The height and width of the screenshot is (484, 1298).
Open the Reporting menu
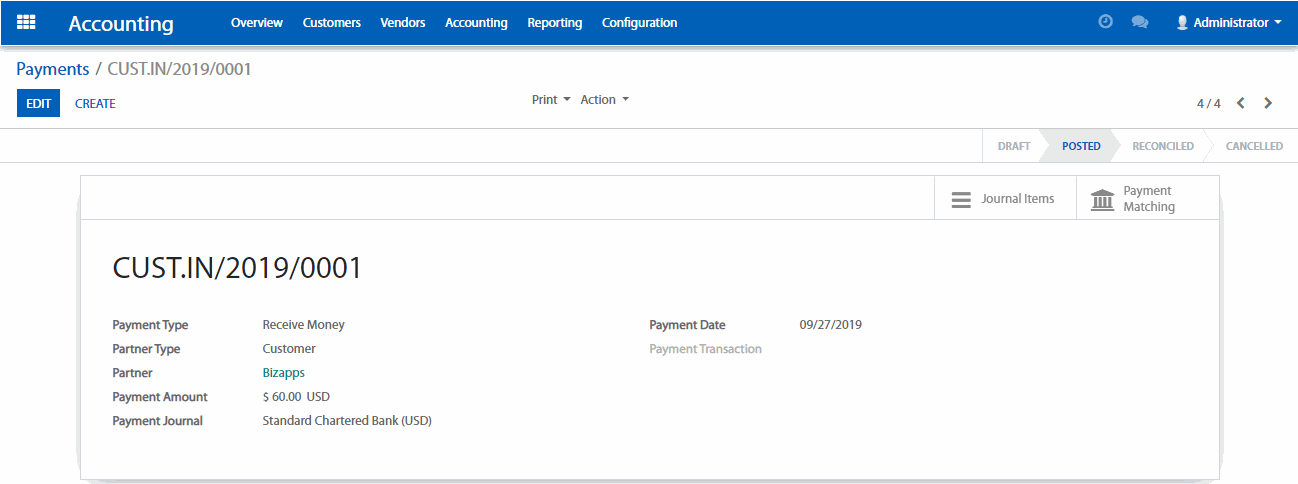[554, 22]
